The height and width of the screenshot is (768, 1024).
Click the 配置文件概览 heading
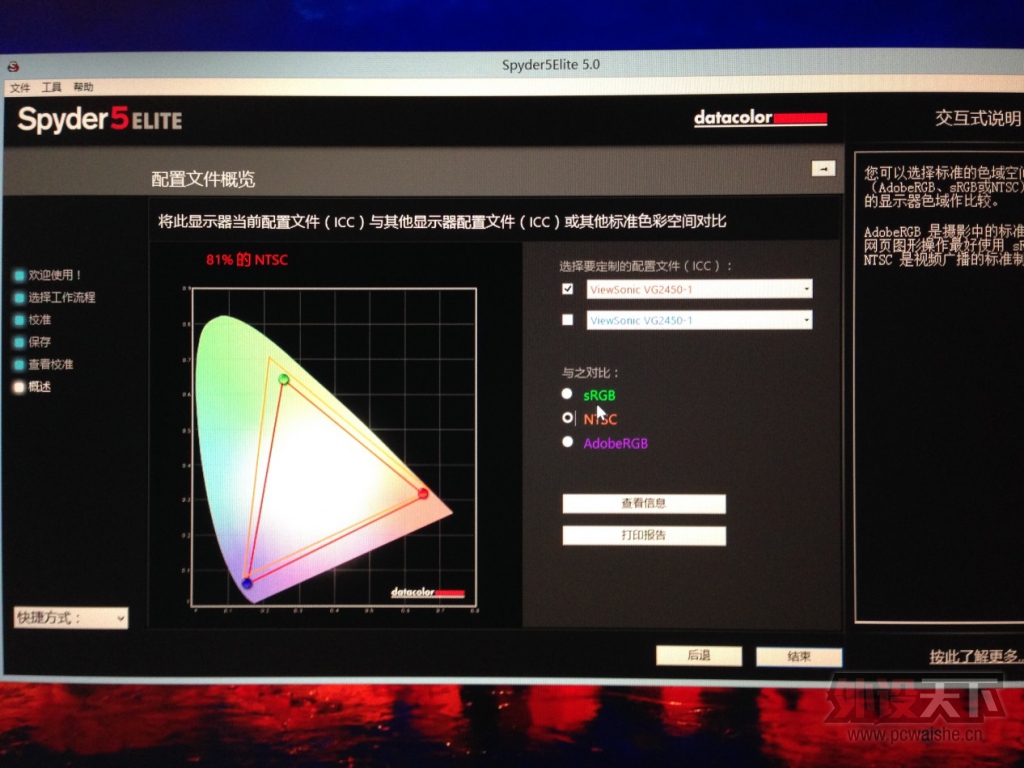[203, 180]
